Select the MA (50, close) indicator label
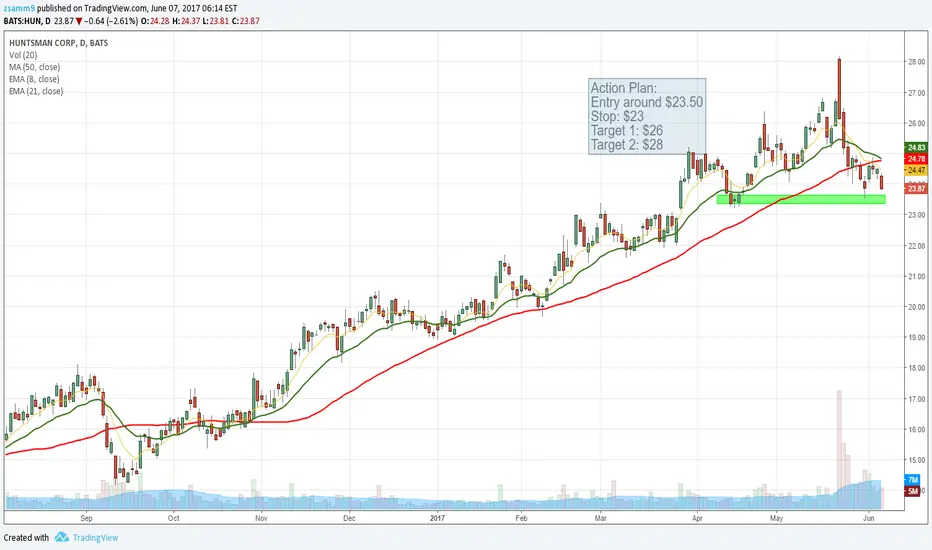This screenshot has width=932, height=550. coord(34,67)
